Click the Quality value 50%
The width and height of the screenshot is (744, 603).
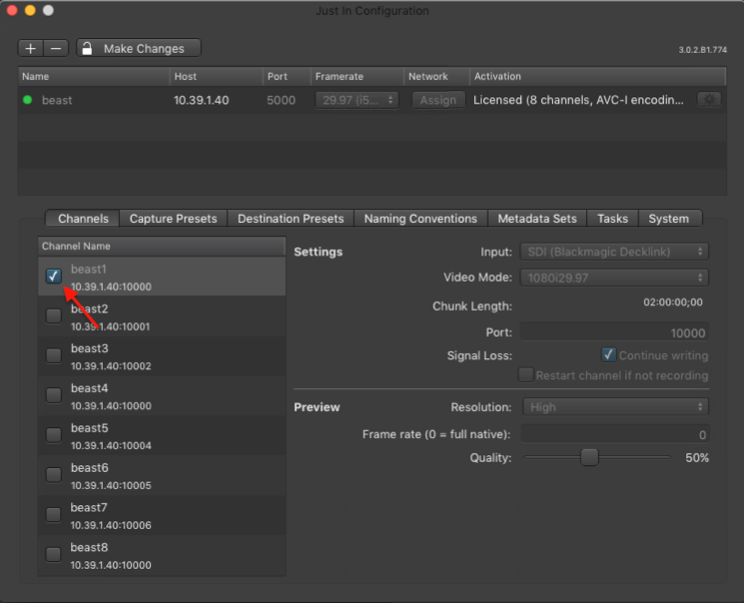(x=697, y=458)
